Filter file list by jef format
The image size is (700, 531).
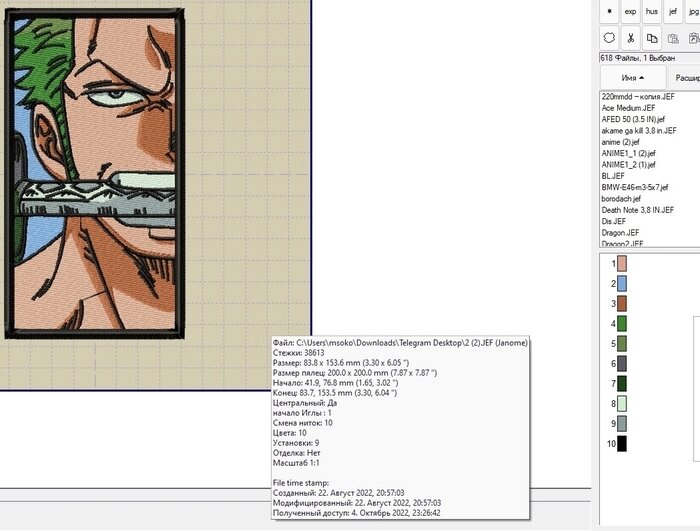pos(673,11)
